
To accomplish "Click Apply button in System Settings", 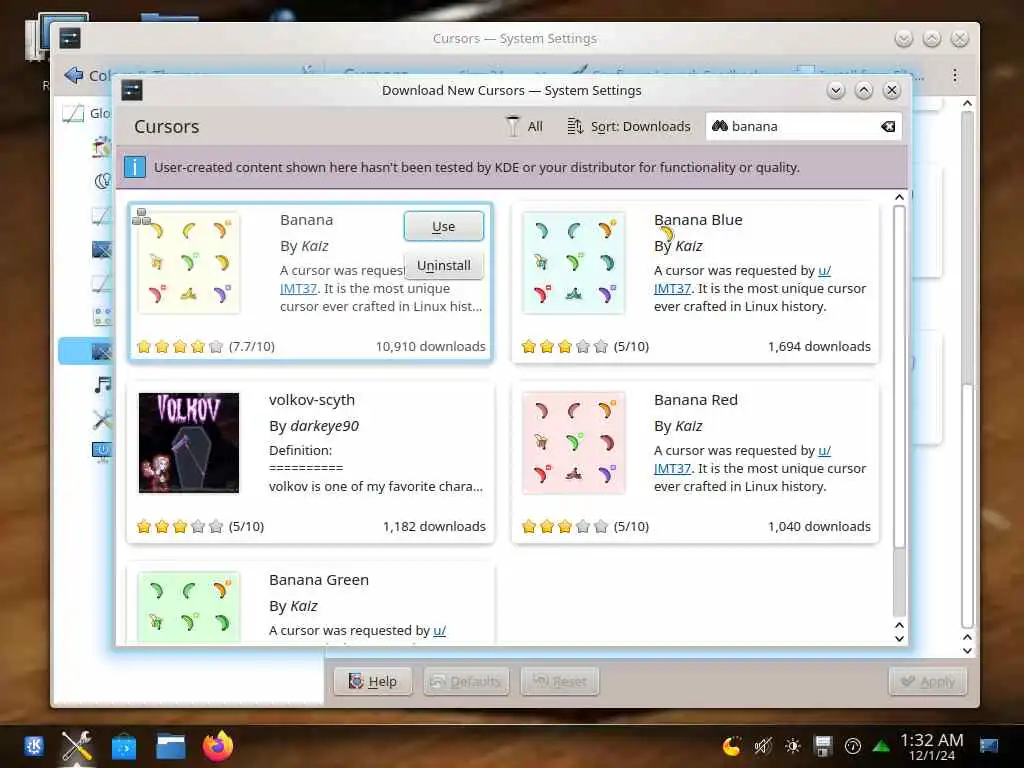I will coord(927,682).
